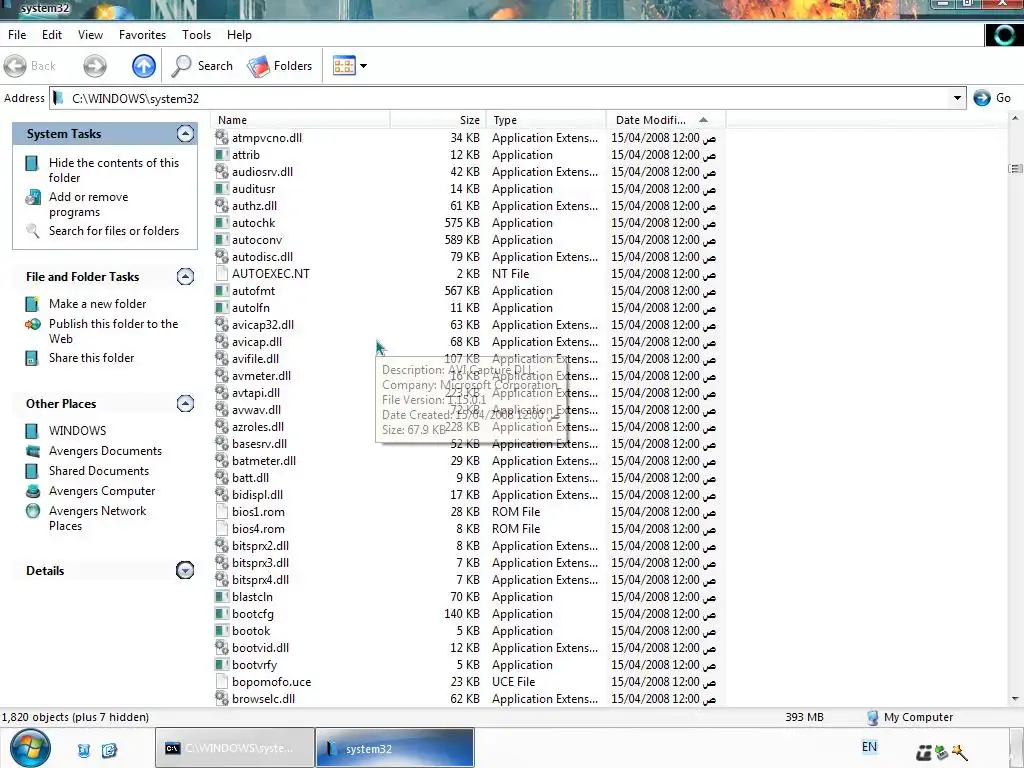Select the autochk application icon

[222, 223]
